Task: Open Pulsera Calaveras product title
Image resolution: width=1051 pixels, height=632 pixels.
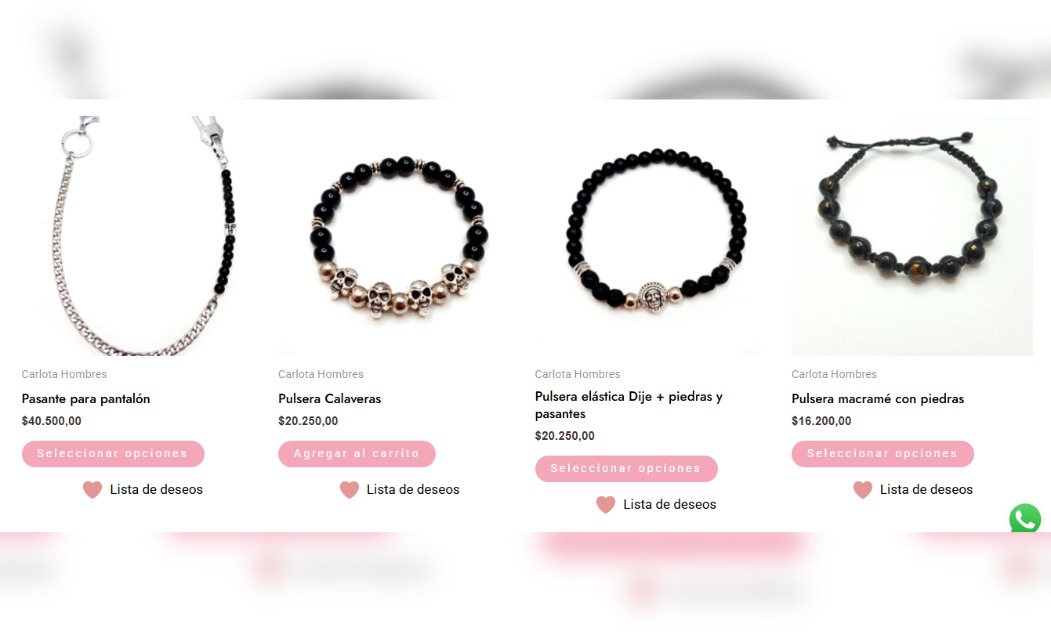Action: point(329,399)
